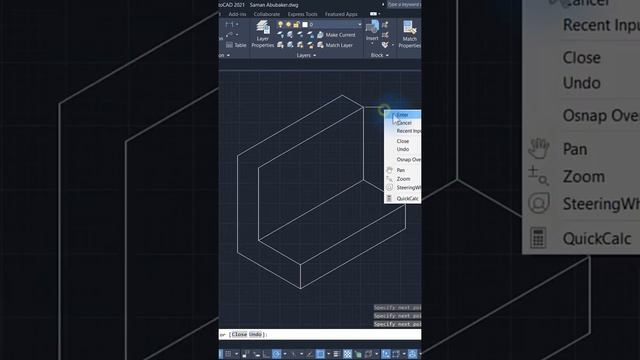
Task: Click the layer Unisolate icon
Action: pos(290,45)
